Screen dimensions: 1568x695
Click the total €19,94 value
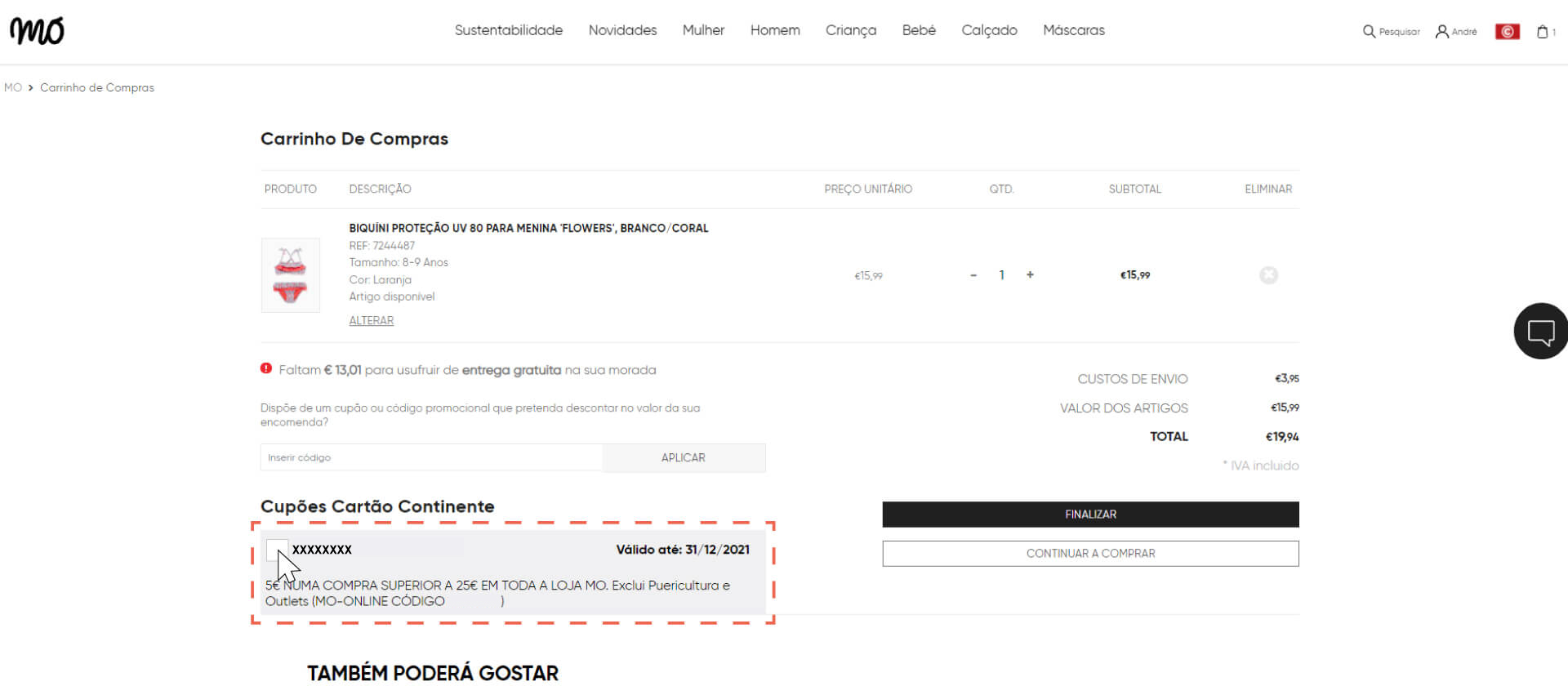1282,437
